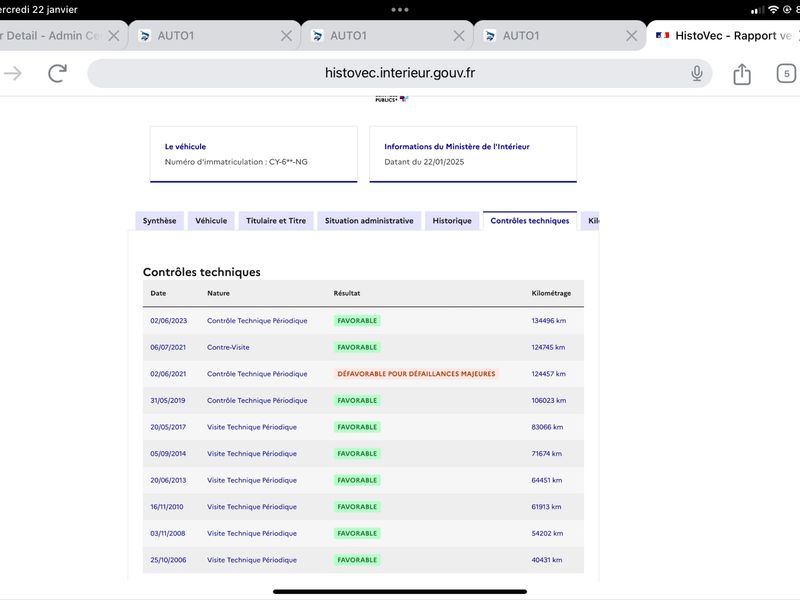Select the date 02/06/2023

tap(168, 321)
